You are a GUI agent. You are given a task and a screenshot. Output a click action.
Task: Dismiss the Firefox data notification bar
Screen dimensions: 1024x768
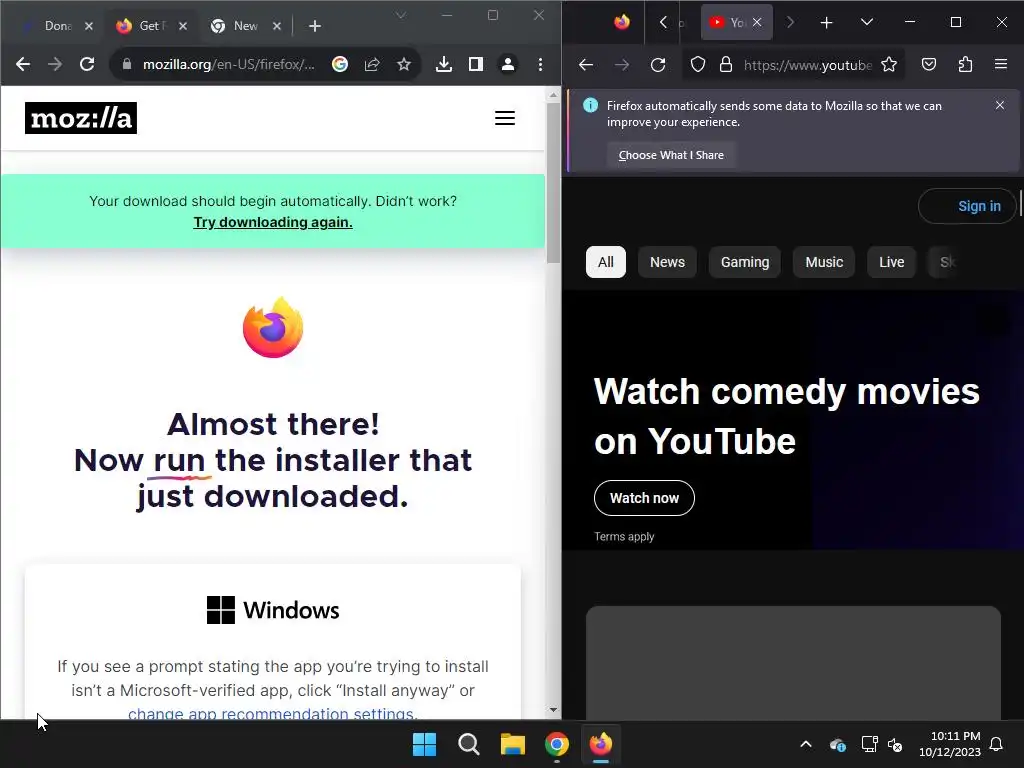(1000, 105)
